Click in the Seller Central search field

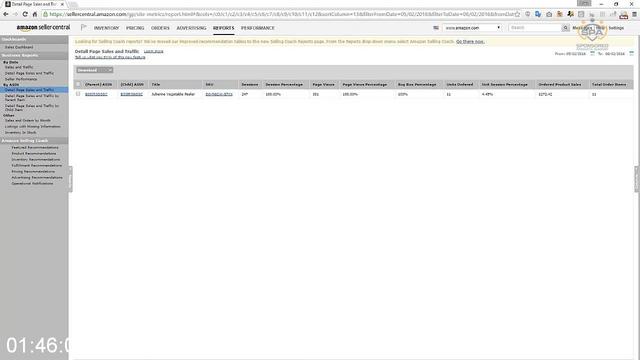535,28
